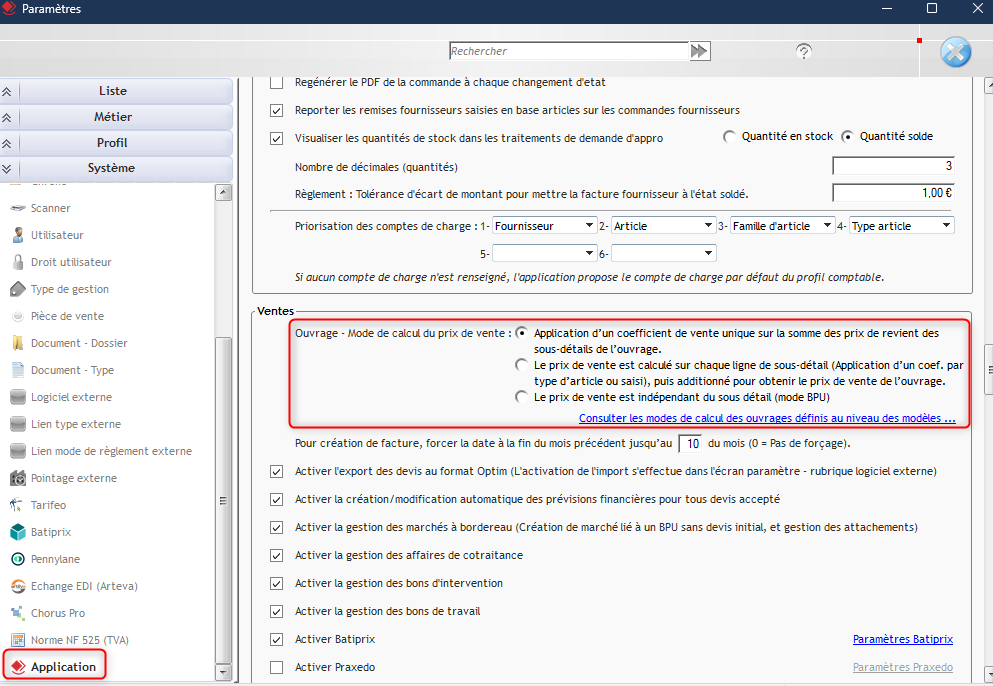Edit the Nombre de décimales field
Viewport: 993px width, 686px height.
893,166
